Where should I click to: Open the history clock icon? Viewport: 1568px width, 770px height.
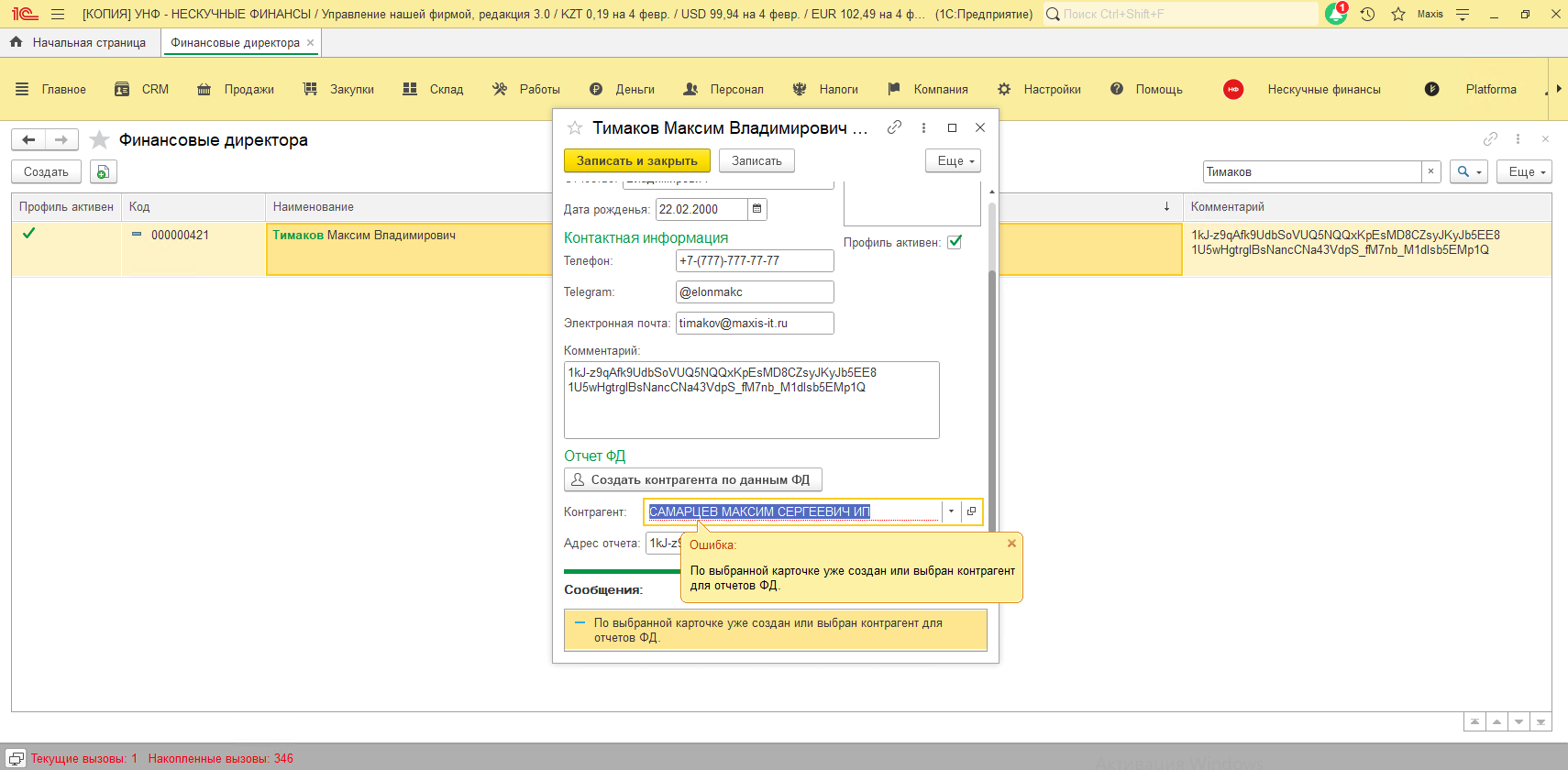(x=1367, y=15)
